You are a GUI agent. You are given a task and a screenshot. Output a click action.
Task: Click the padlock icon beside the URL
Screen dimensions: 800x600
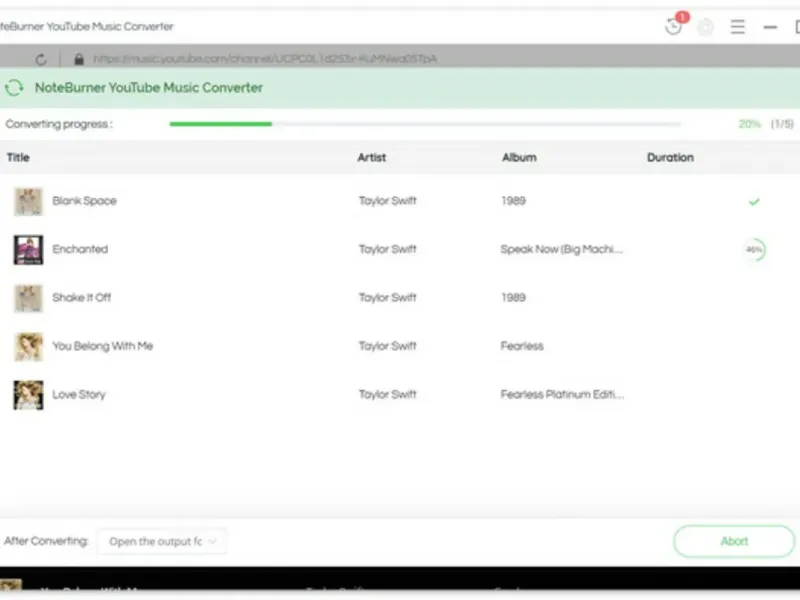tap(79, 59)
